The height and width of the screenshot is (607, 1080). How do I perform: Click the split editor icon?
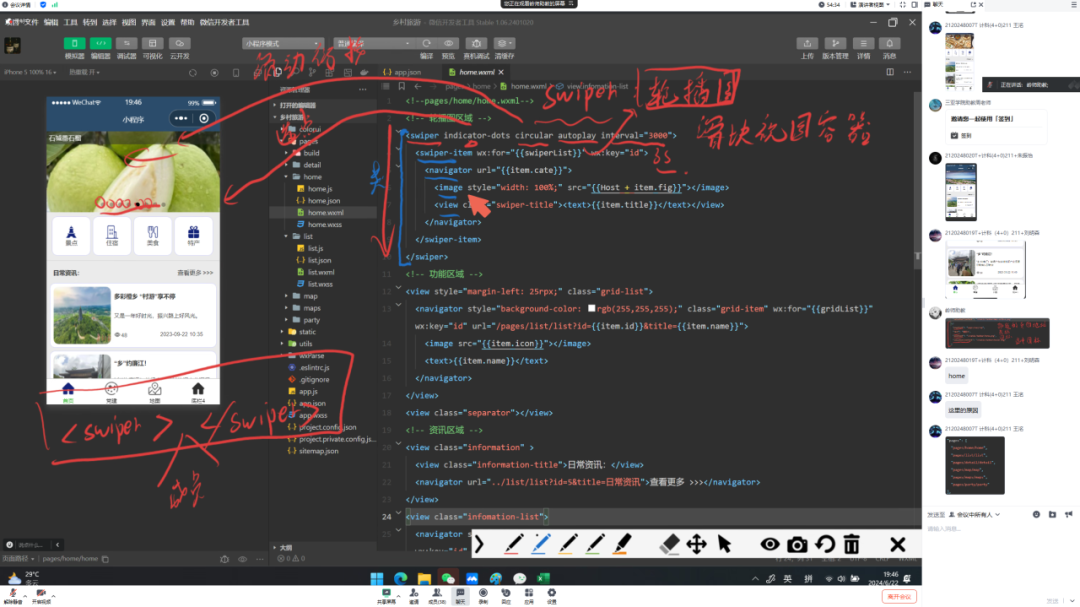(890, 72)
